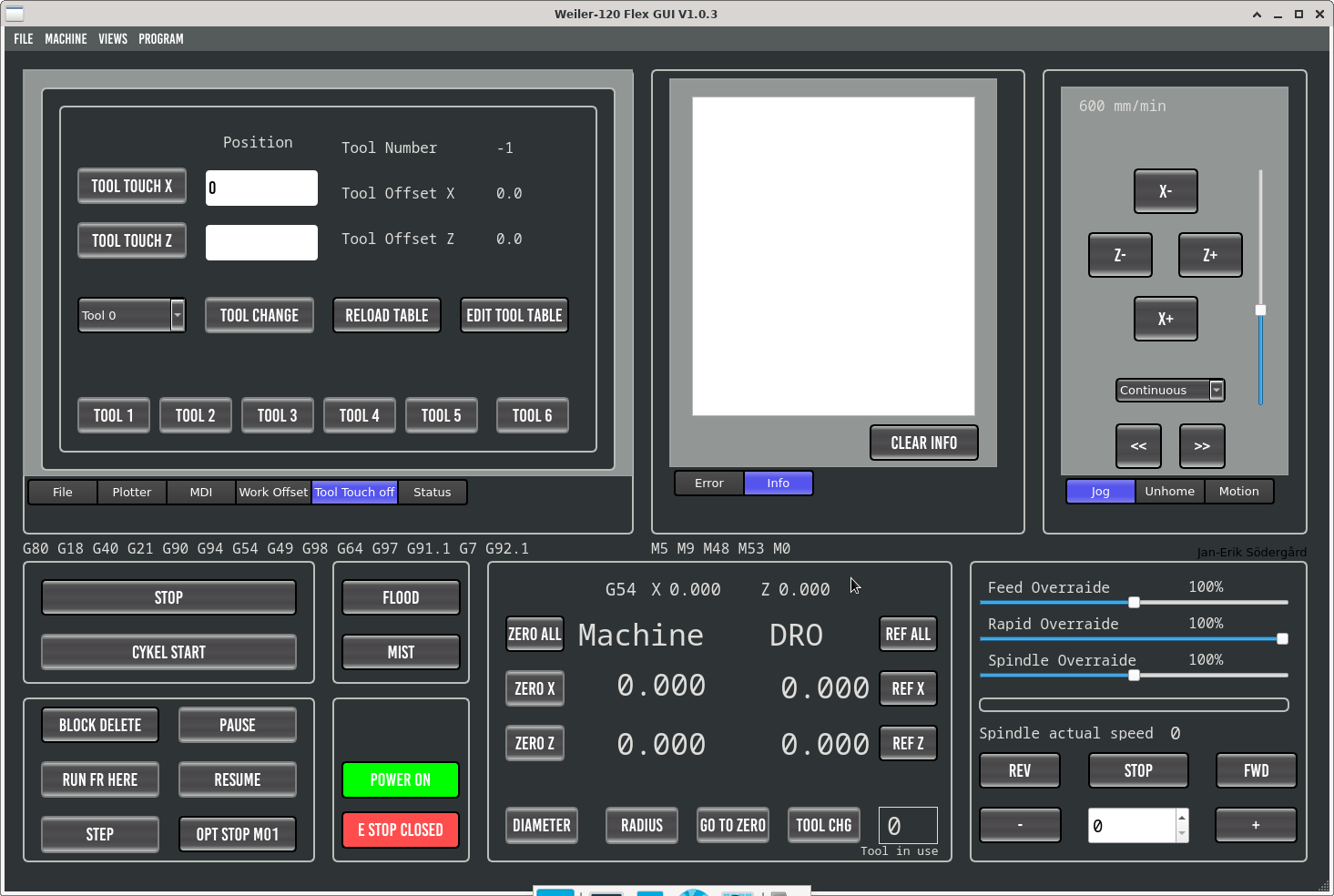
Task: Toggle MIST coolant
Action: click(401, 652)
